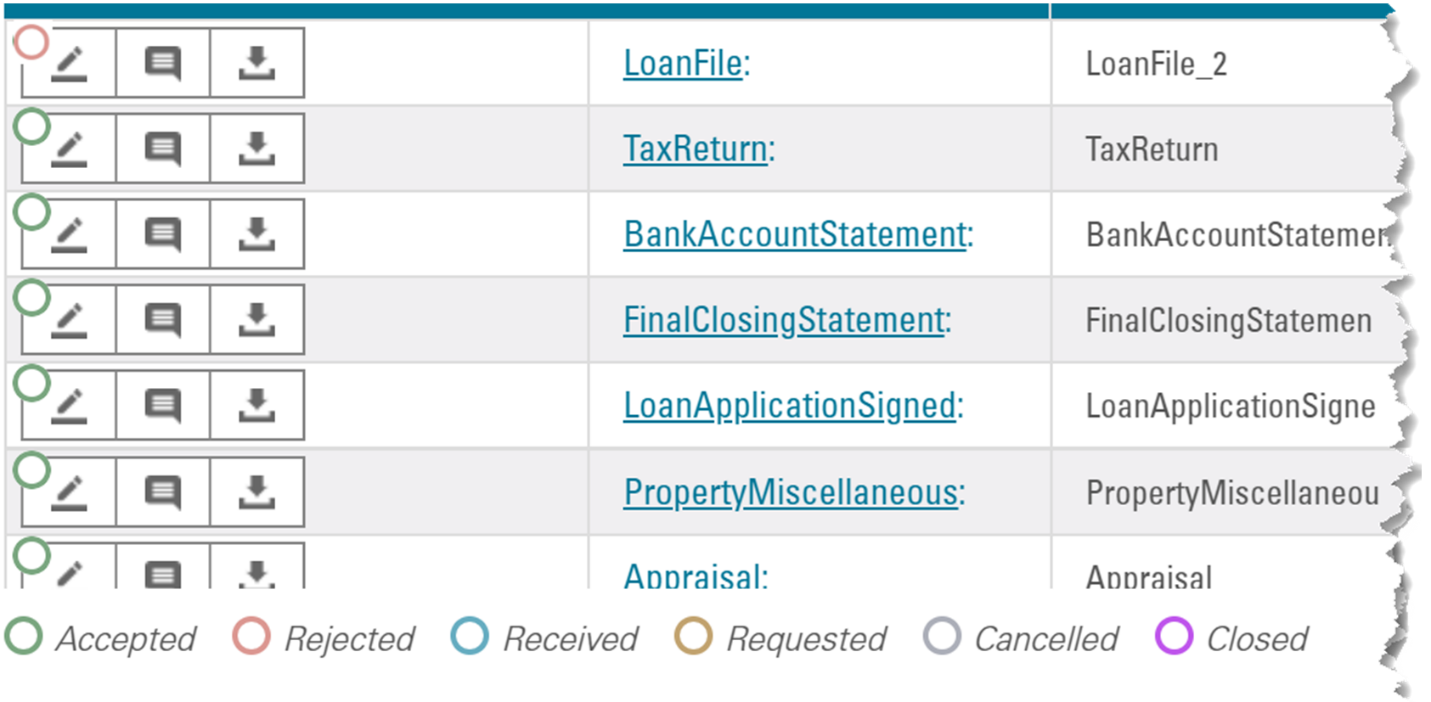1431x702 pixels.
Task: Edit the PropertyMiscellaneous row
Action: point(69,492)
